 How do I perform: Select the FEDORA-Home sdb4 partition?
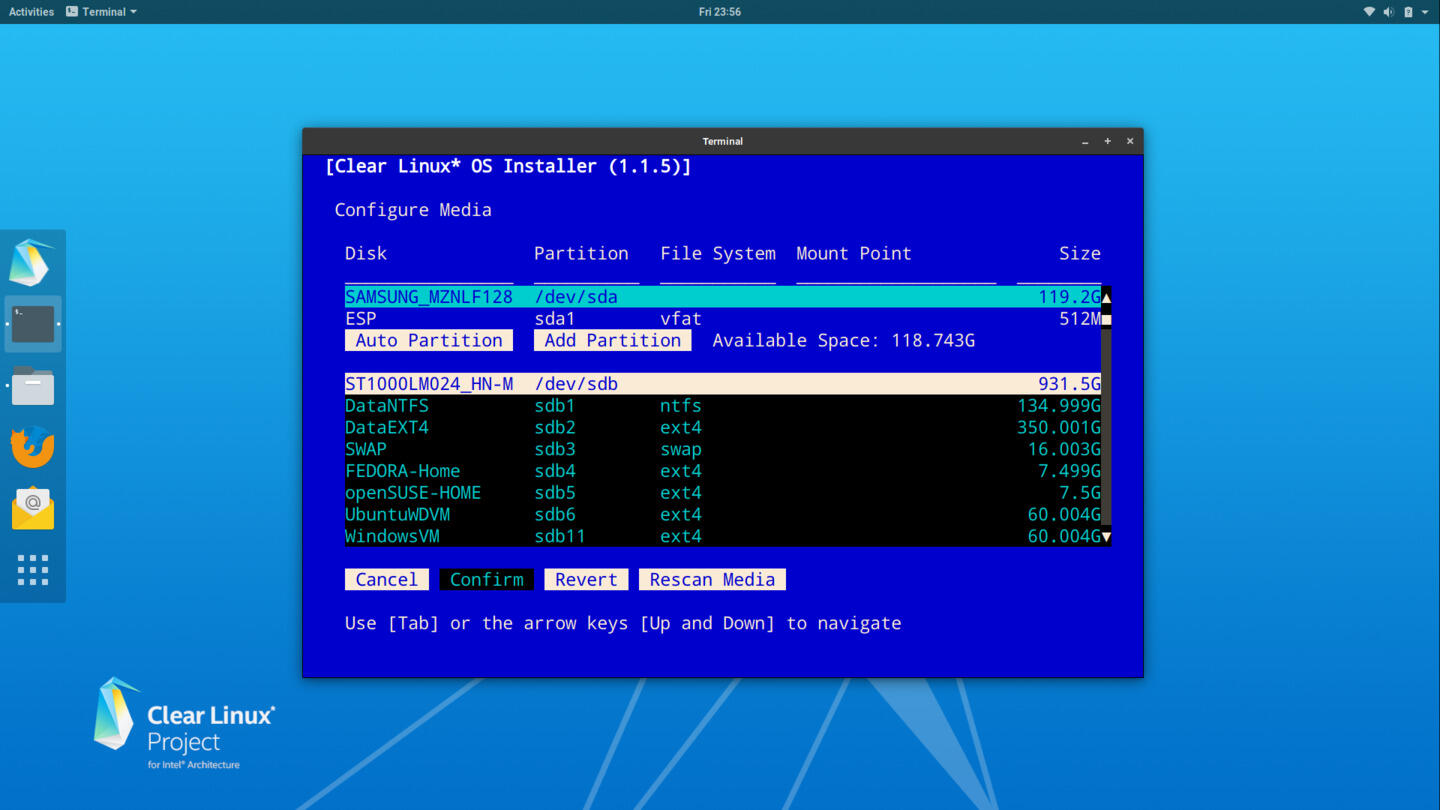722,471
